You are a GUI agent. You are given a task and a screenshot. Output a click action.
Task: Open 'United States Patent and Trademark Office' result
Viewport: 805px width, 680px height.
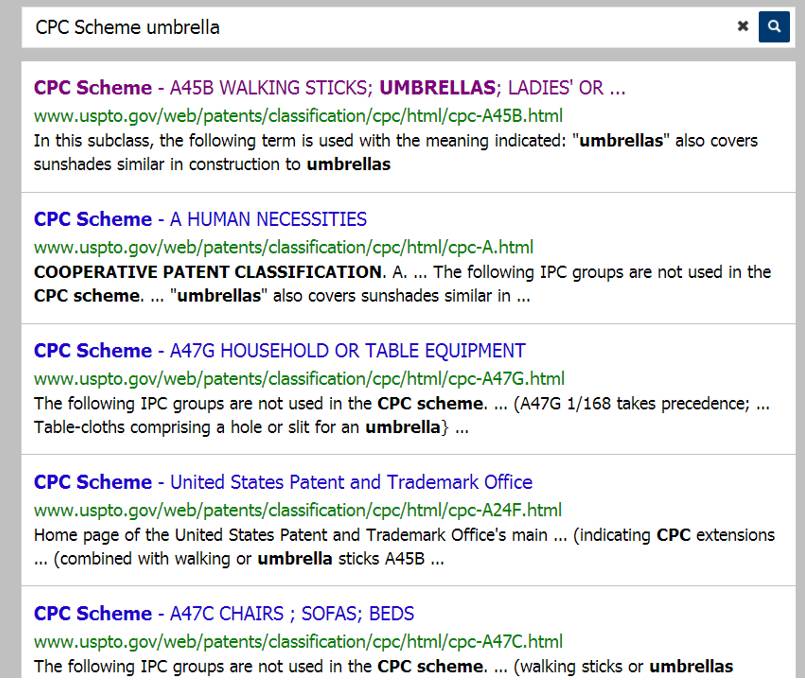(x=283, y=482)
